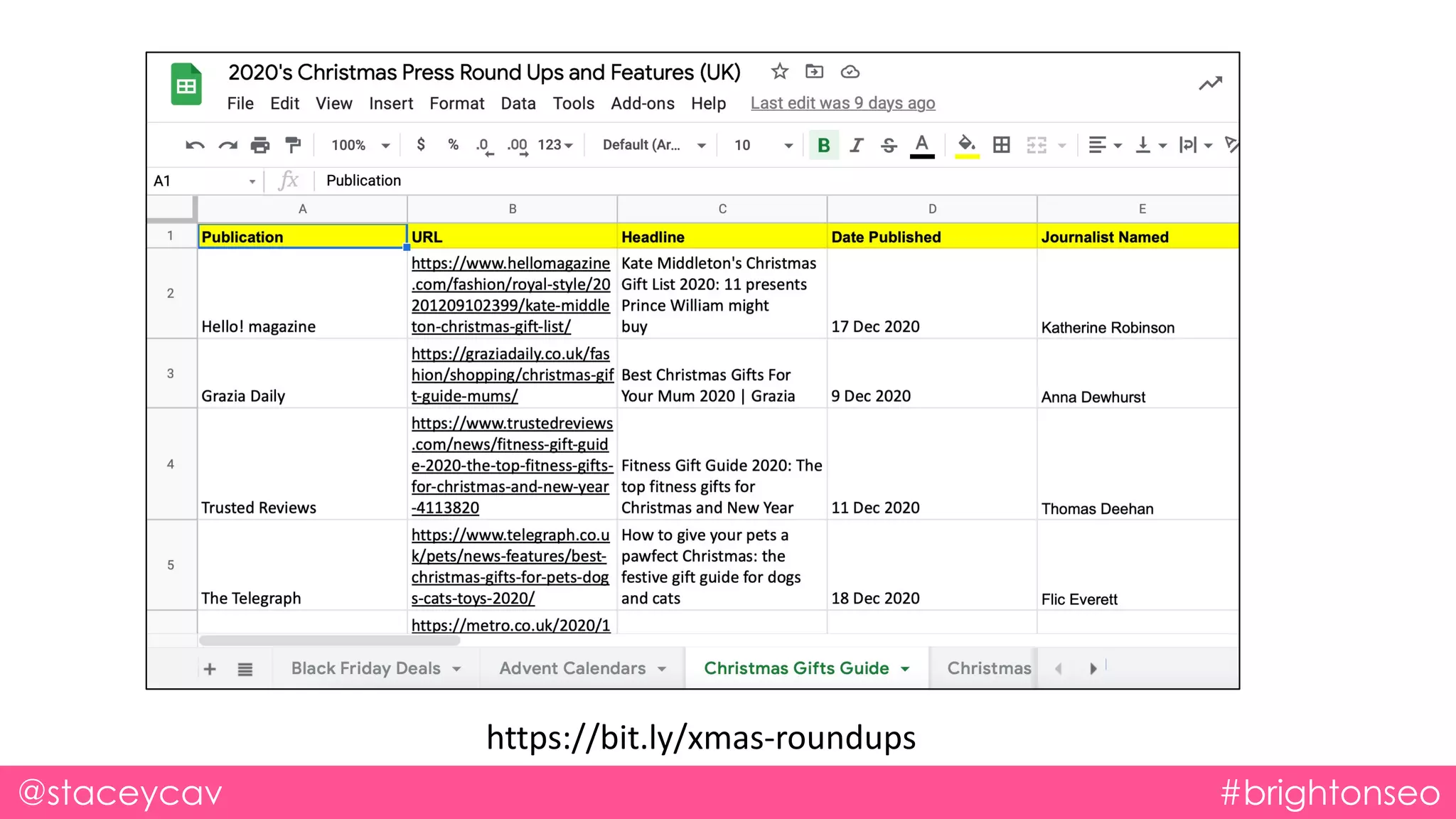Expand the A1 name box dropdown
This screenshot has height=819, width=1456.
(x=252, y=181)
